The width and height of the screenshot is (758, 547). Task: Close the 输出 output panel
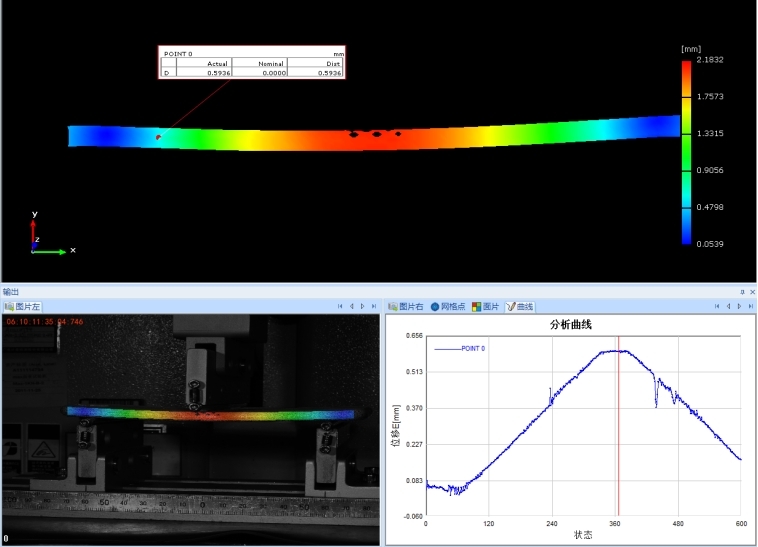[x=751, y=292]
